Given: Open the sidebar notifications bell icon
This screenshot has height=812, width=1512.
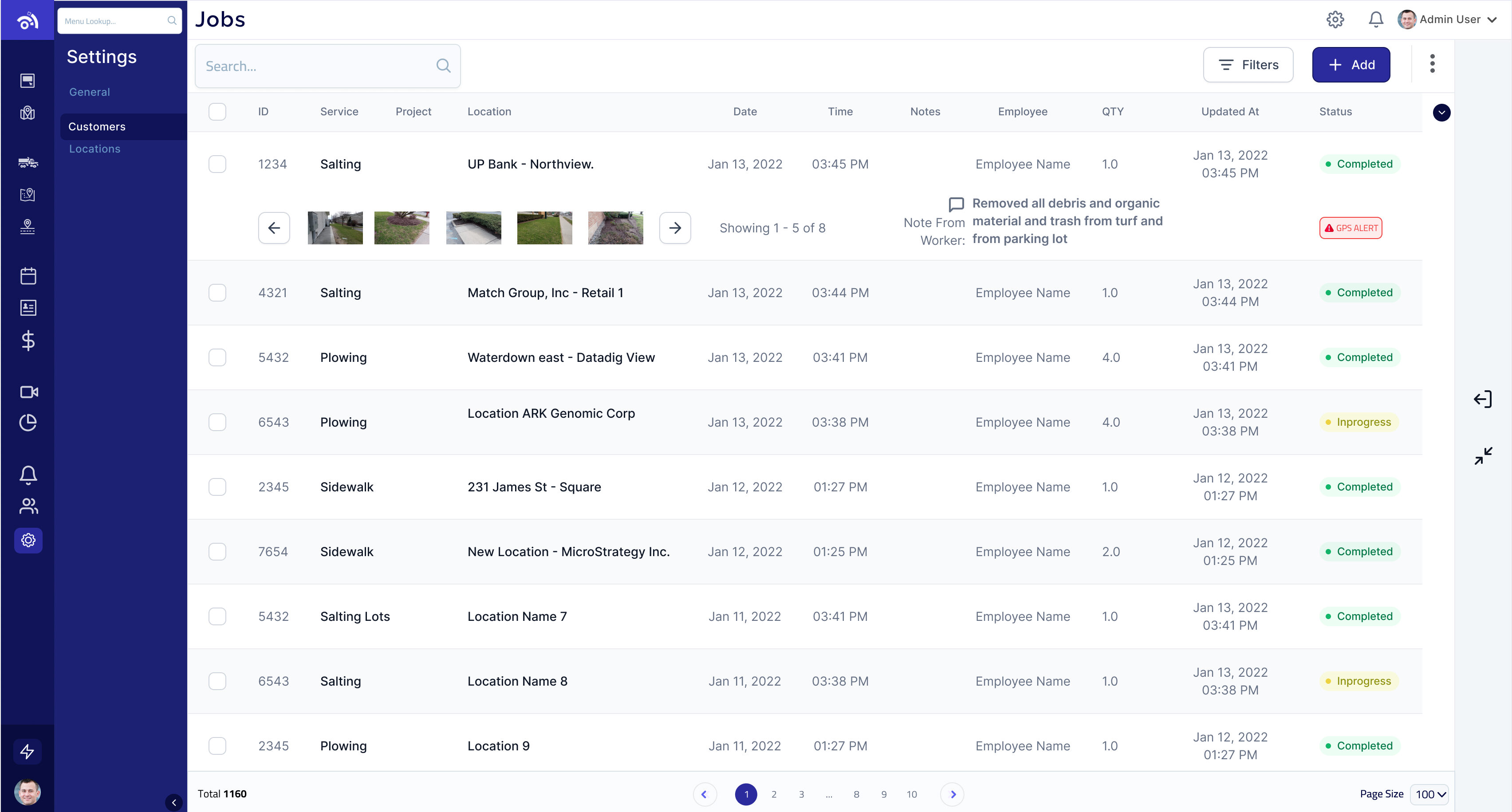Looking at the screenshot, I should click(28, 475).
